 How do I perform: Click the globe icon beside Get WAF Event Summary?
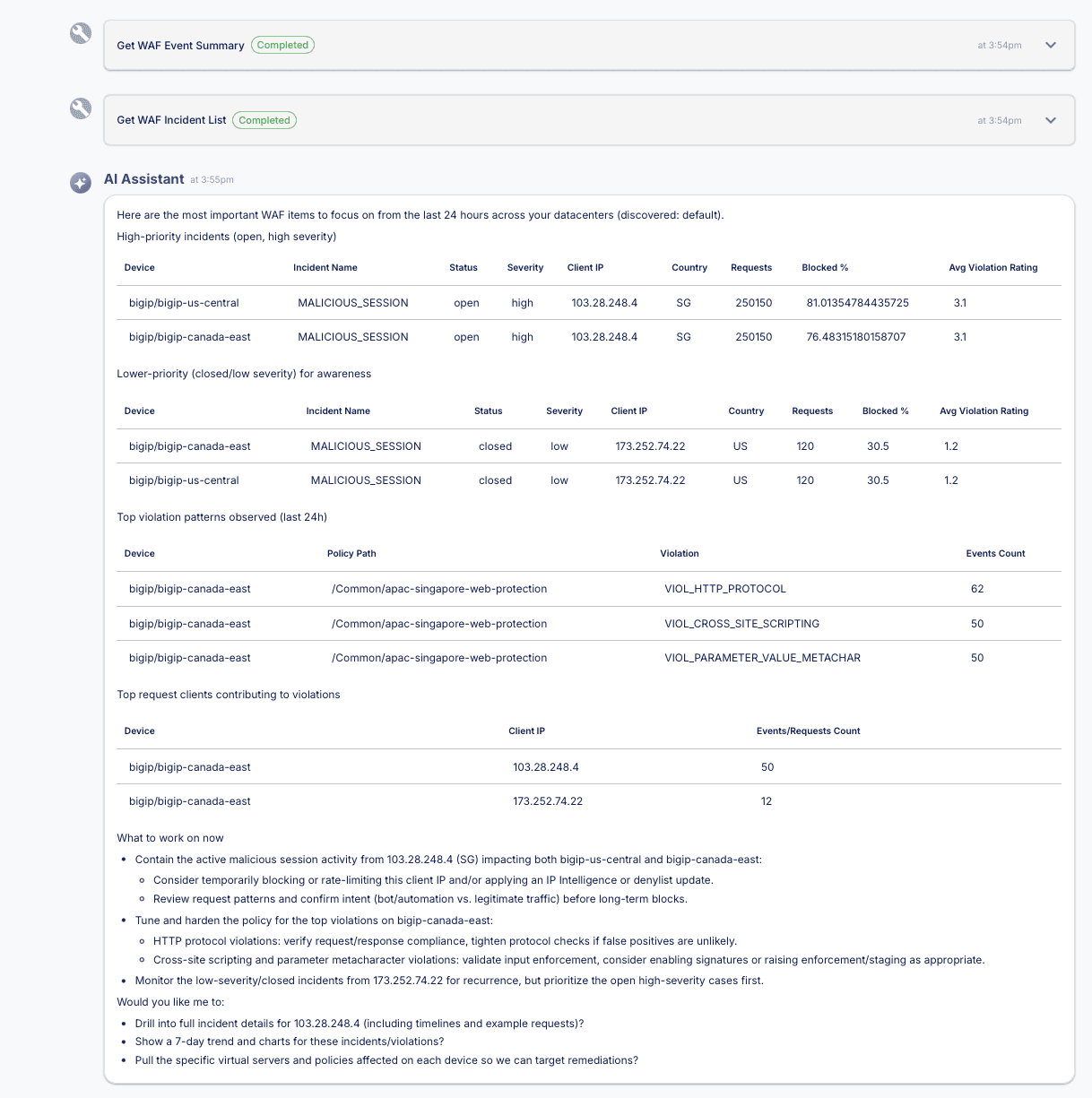click(81, 34)
